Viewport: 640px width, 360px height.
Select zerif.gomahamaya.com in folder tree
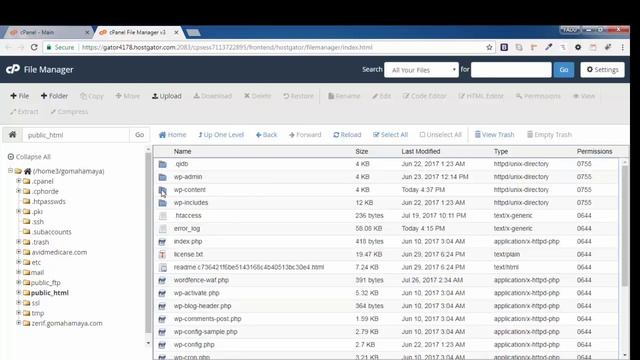pos(67,323)
